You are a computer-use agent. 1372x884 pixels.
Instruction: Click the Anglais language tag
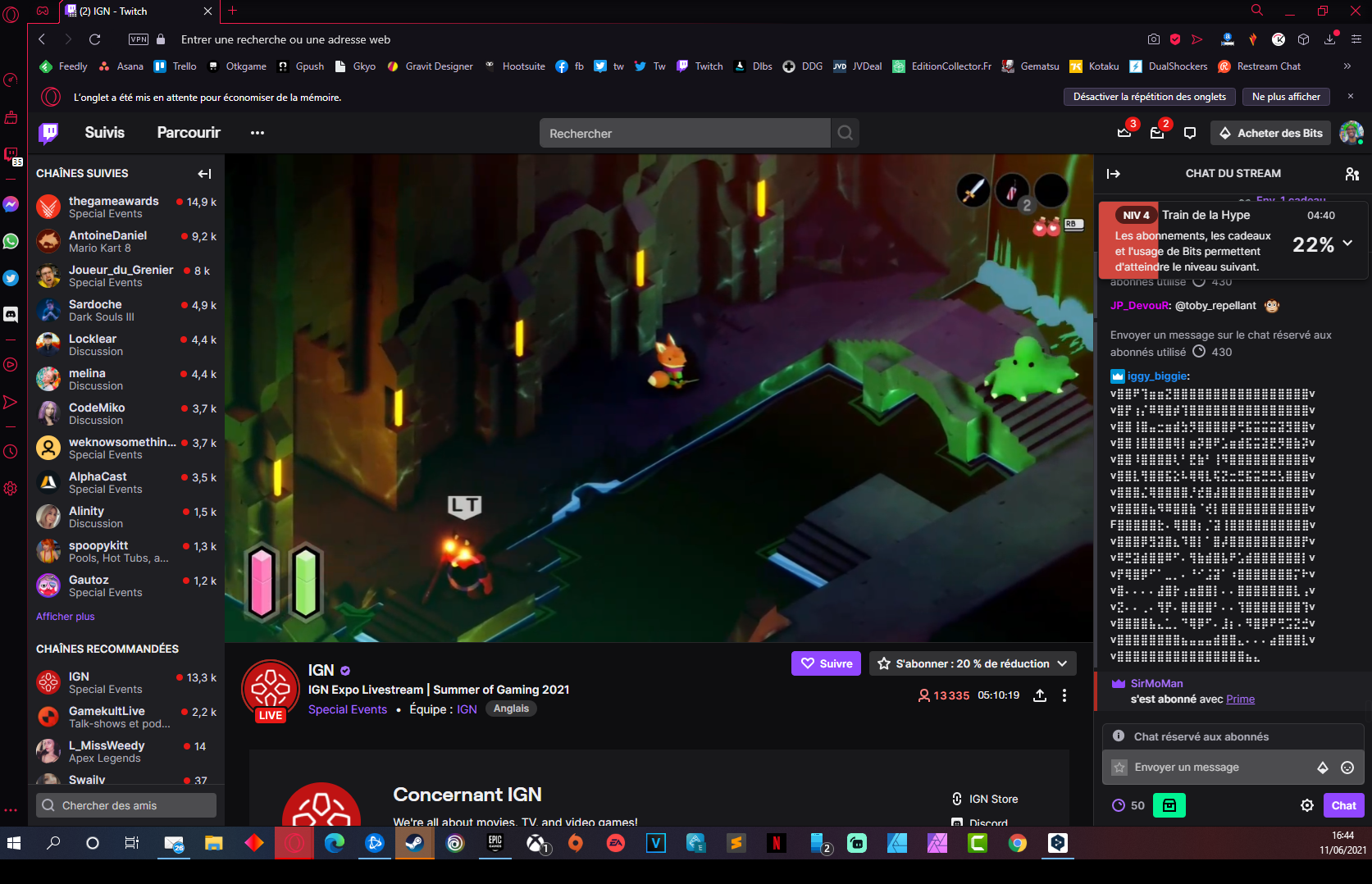point(511,709)
